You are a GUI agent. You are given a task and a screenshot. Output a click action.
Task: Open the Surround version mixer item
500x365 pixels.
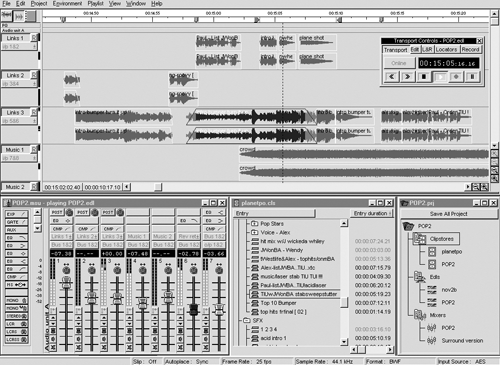coord(462,341)
